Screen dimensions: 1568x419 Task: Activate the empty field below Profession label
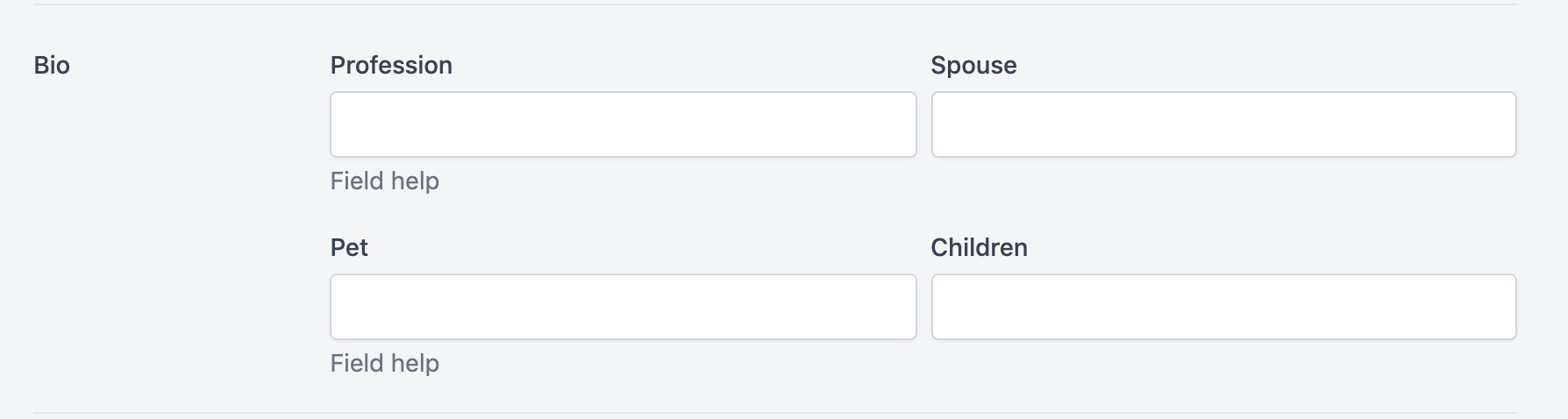[x=623, y=124]
